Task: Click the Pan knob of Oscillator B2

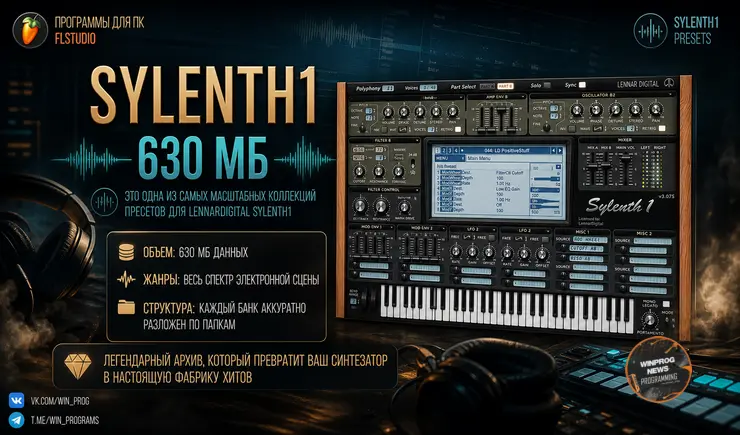Action: tap(656, 109)
